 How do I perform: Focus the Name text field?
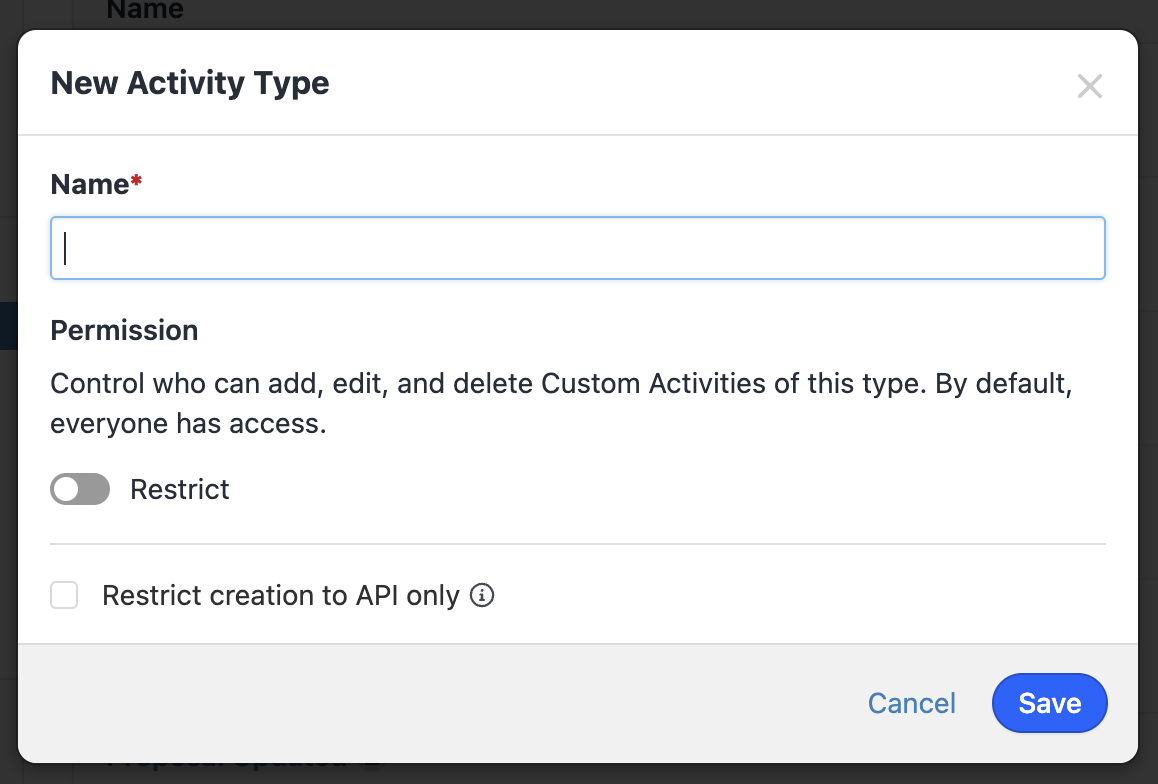coord(577,248)
